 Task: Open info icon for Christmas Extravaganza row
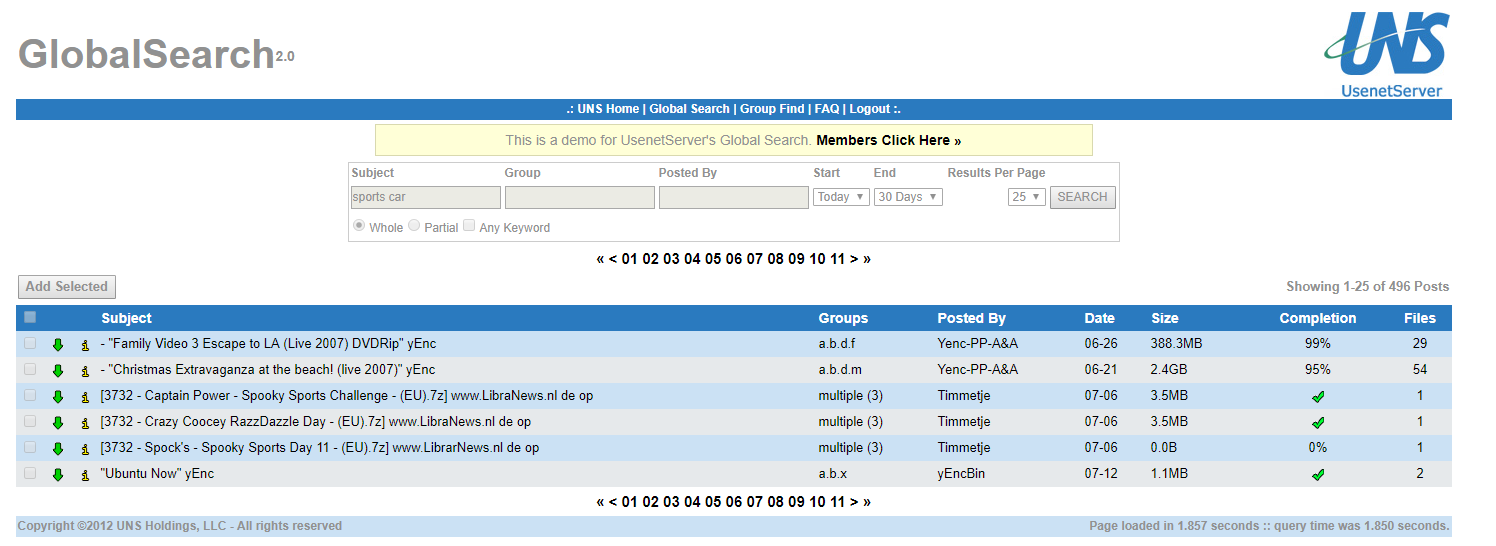click(86, 370)
